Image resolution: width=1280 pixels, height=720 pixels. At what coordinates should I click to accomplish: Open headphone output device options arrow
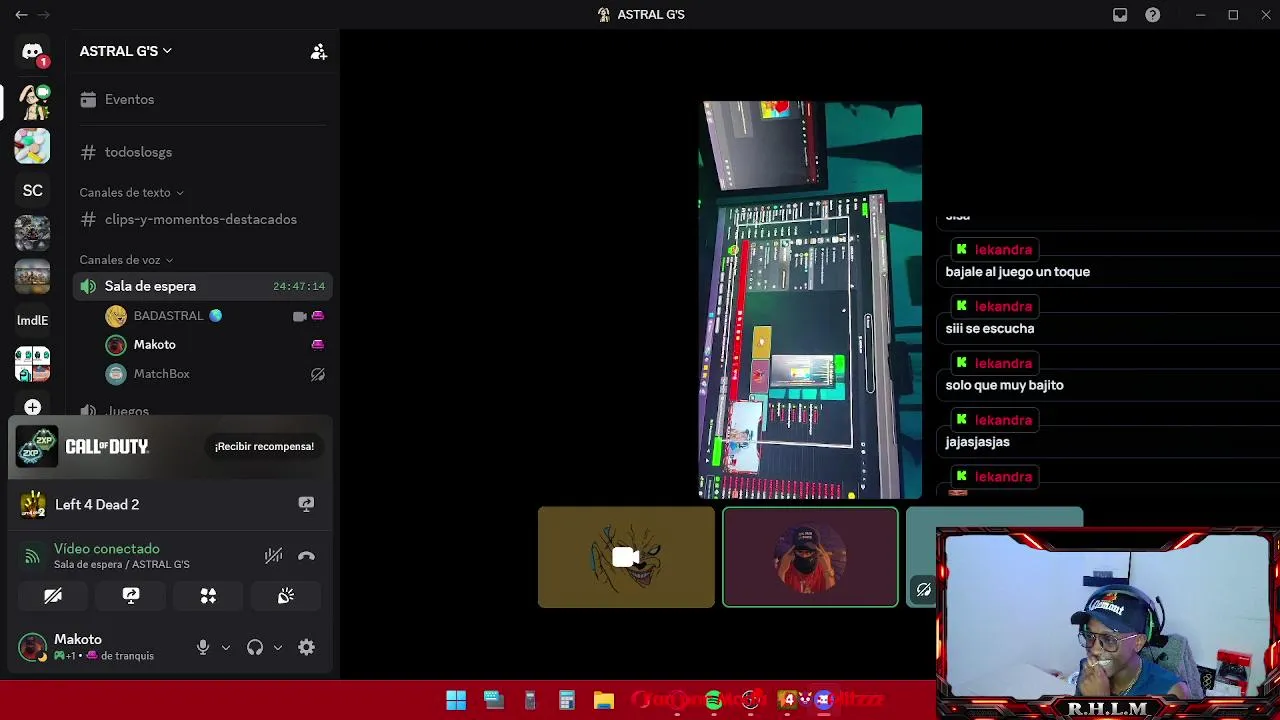coord(278,647)
